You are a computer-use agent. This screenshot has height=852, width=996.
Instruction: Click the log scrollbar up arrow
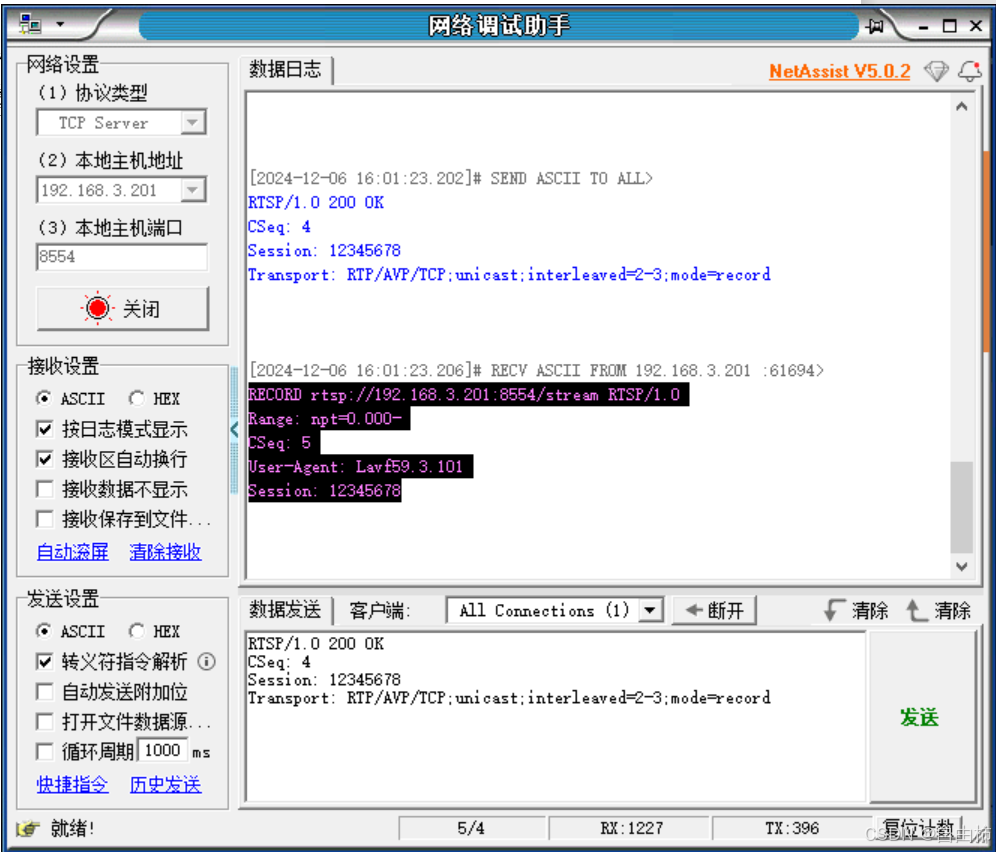pos(962,107)
